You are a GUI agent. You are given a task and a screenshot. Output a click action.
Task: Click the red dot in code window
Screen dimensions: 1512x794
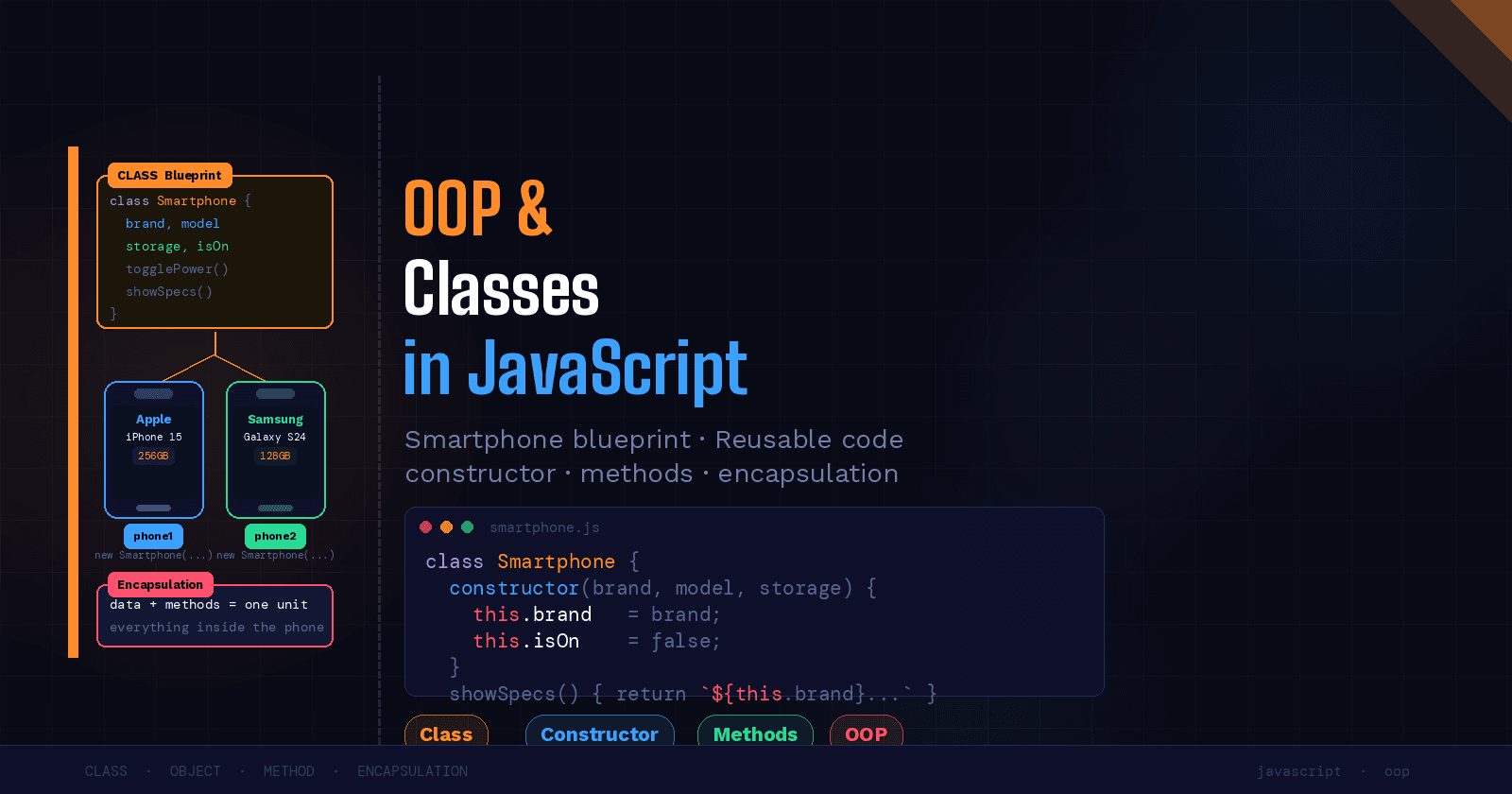426,527
